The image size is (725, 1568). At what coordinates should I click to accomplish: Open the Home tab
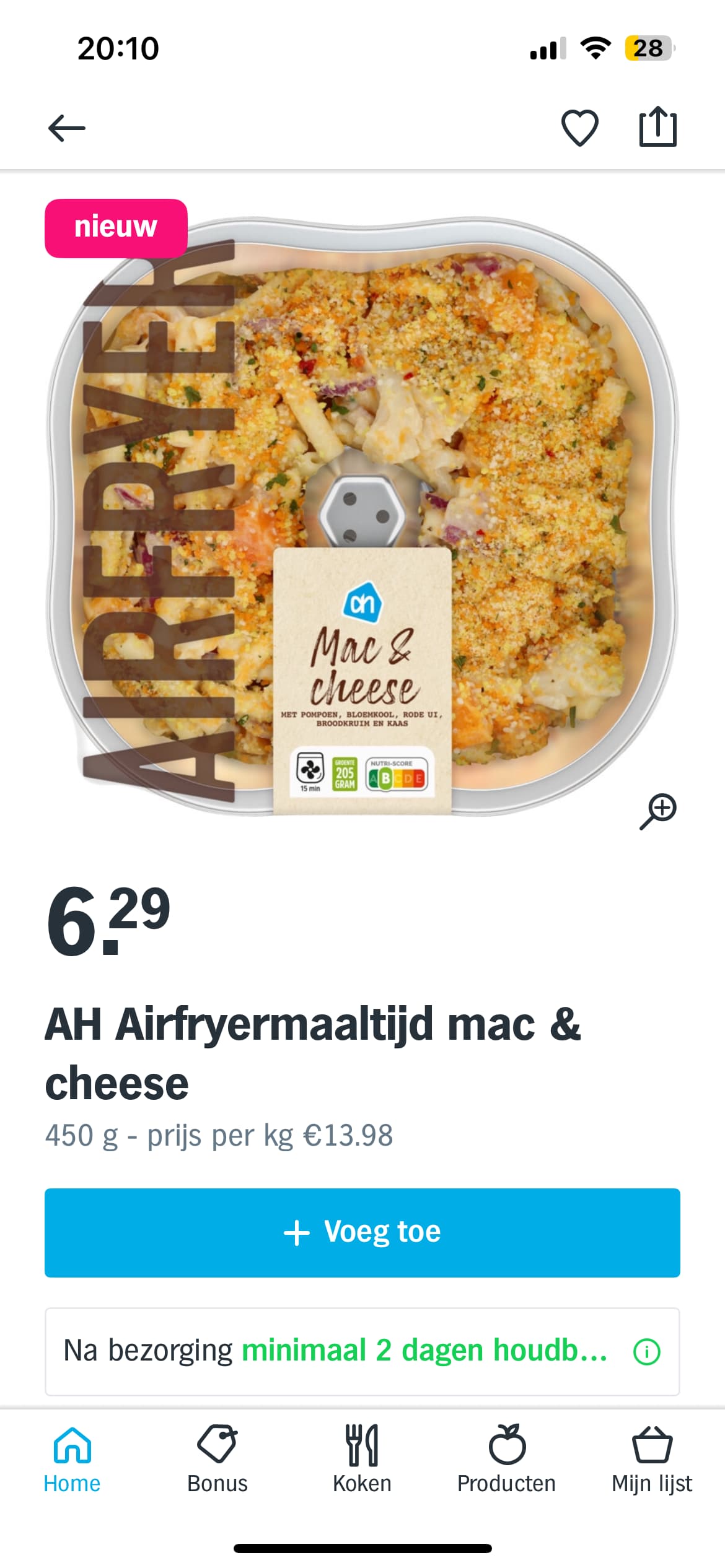click(72, 1460)
